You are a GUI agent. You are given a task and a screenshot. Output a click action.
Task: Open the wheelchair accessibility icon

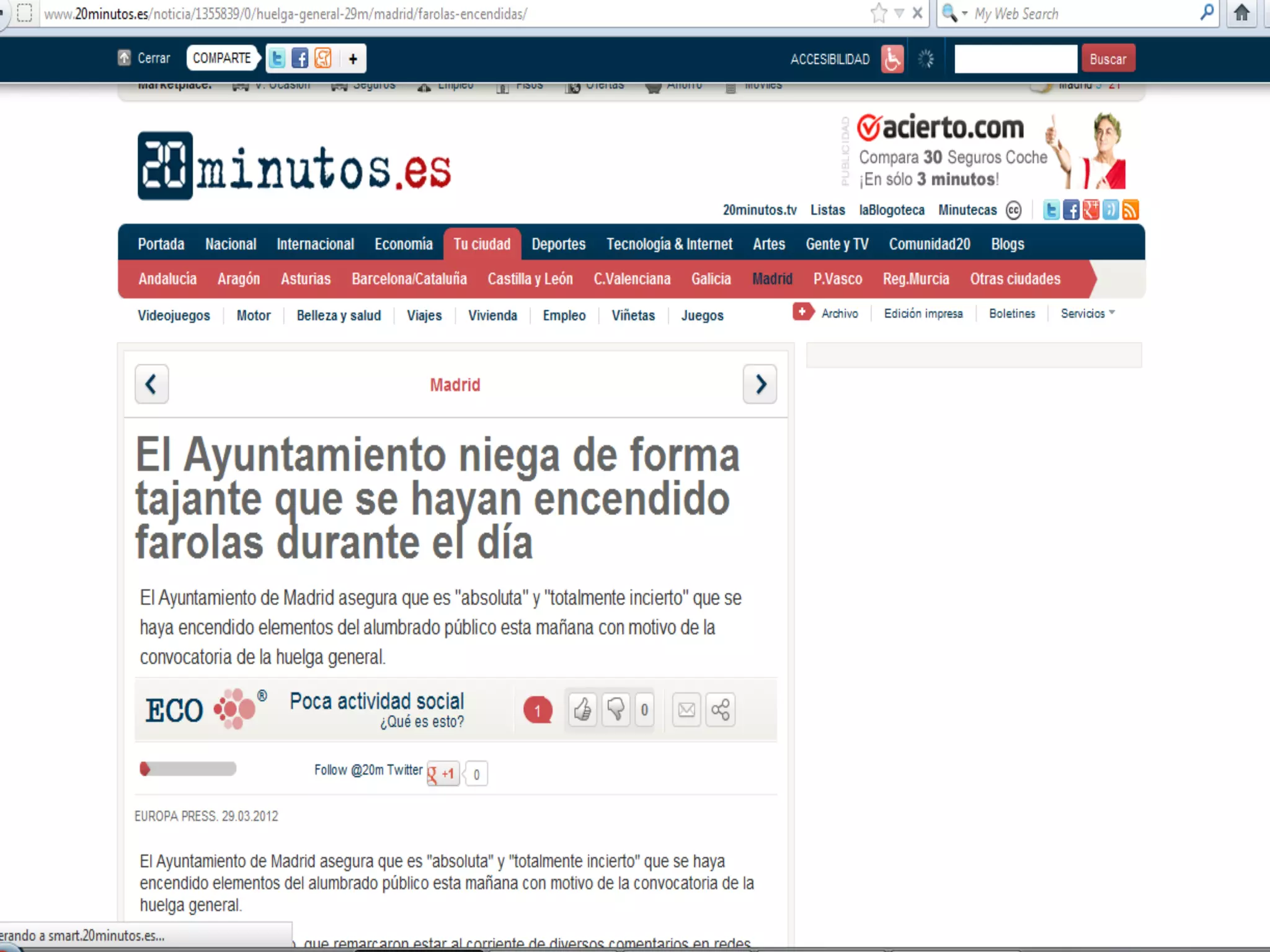coord(892,59)
